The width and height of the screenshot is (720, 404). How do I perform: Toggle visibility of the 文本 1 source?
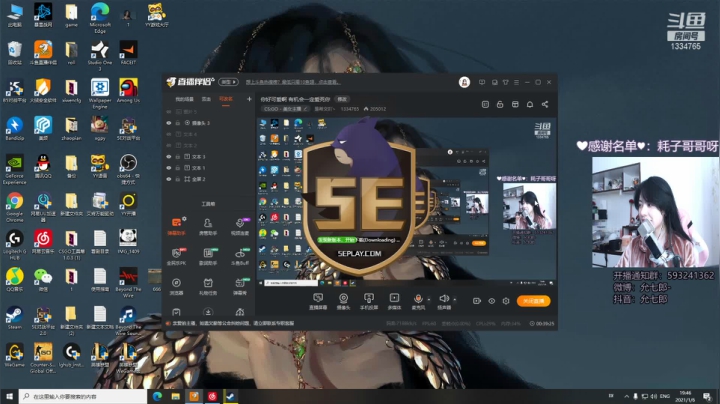coord(169,168)
